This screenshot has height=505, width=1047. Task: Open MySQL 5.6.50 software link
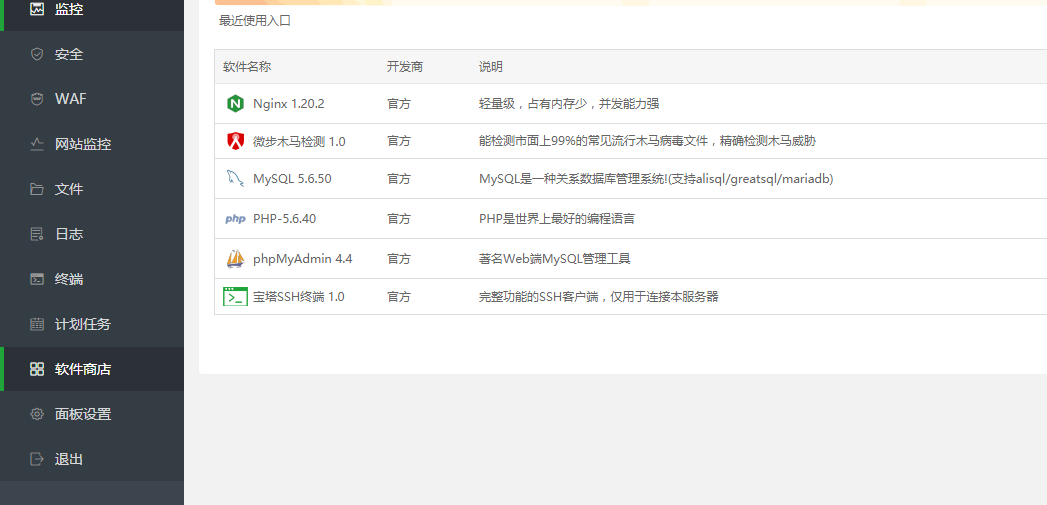pos(292,178)
